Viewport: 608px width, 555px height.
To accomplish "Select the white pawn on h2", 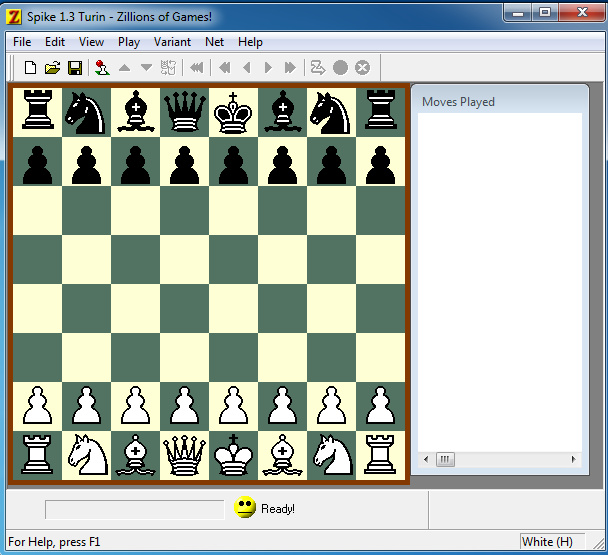I will coord(380,406).
